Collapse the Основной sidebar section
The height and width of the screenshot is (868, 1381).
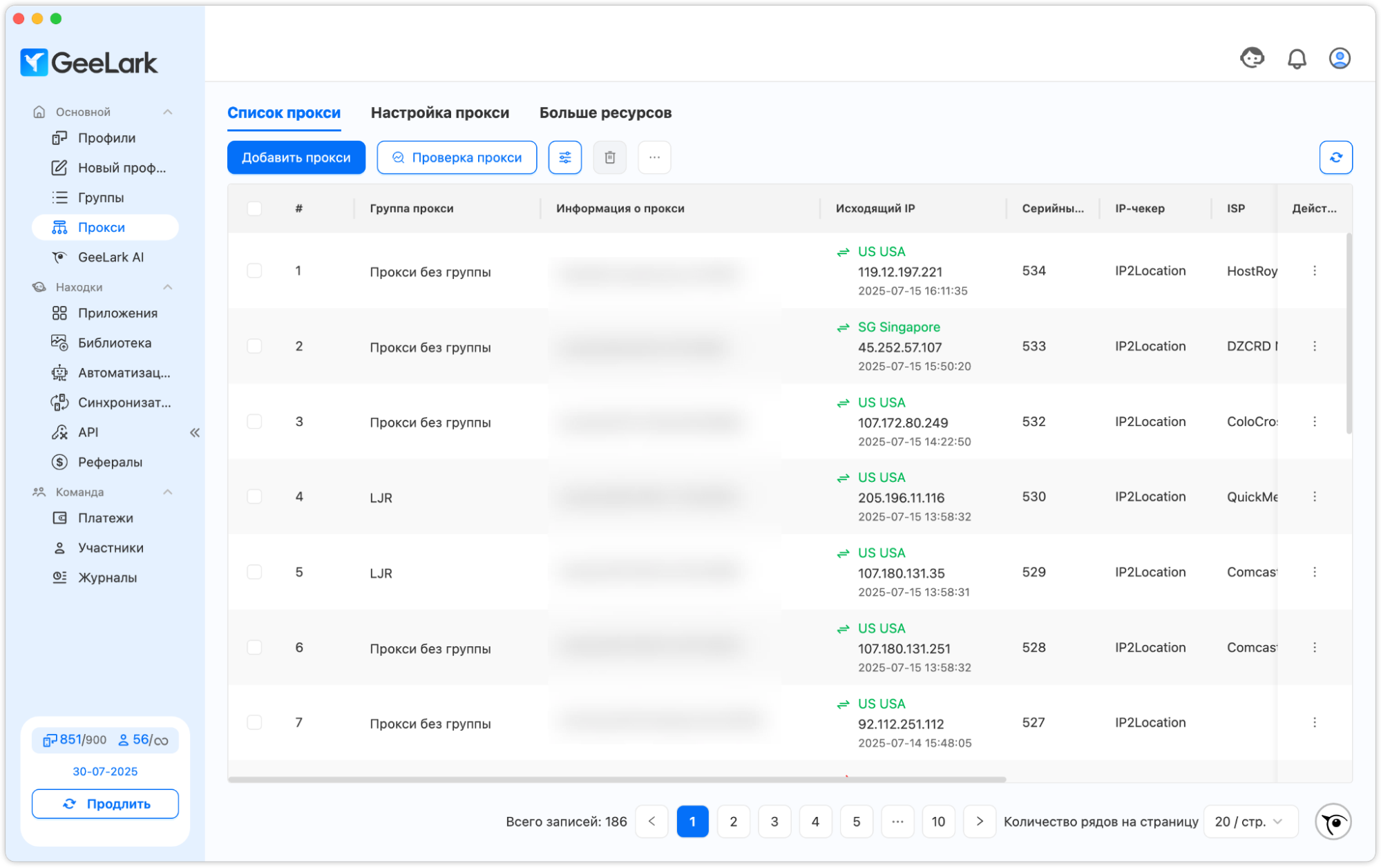(x=167, y=112)
